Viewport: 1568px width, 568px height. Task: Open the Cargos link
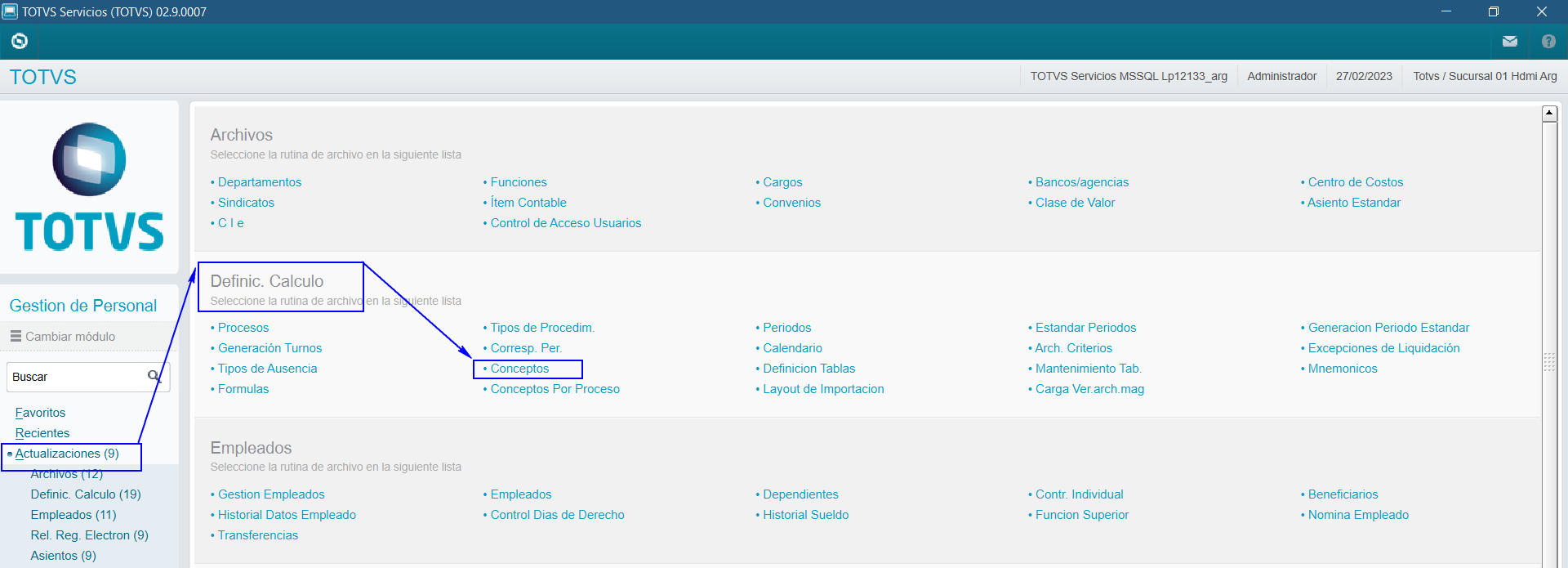tap(782, 182)
